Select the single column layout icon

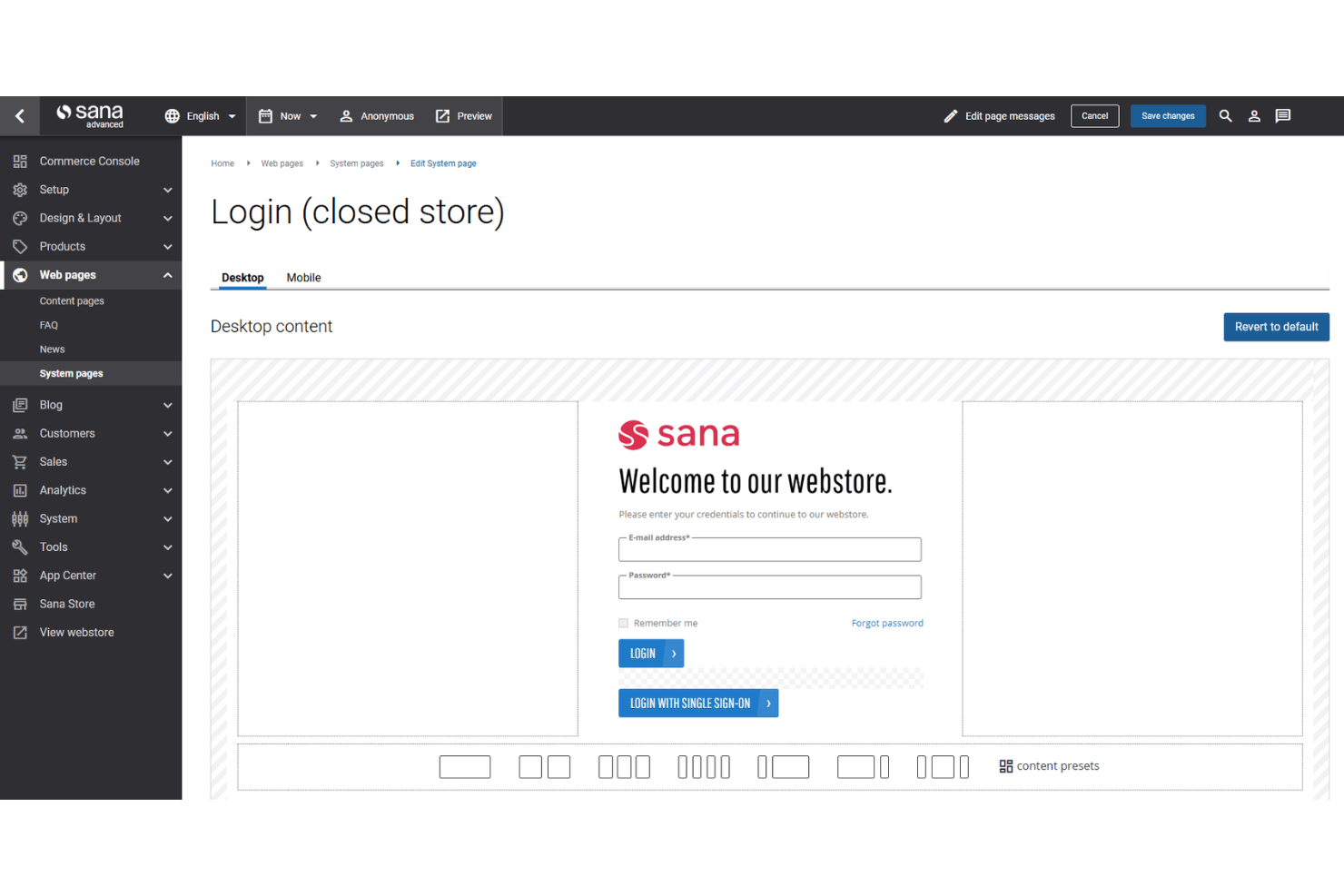click(465, 767)
